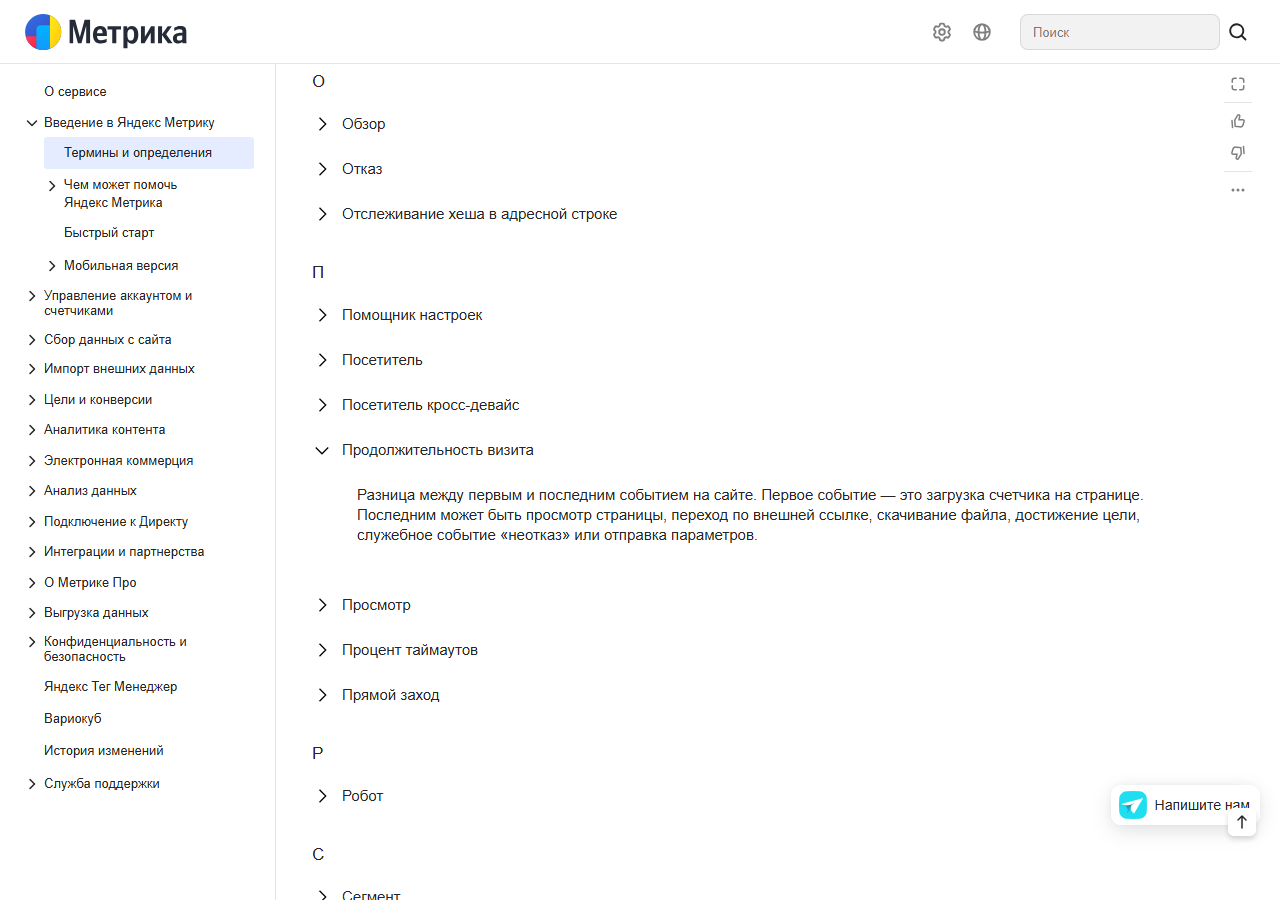Expand Чем может помочь Яндекс Метрика chevron
1280x900 pixels.
[x=52, y=186]
